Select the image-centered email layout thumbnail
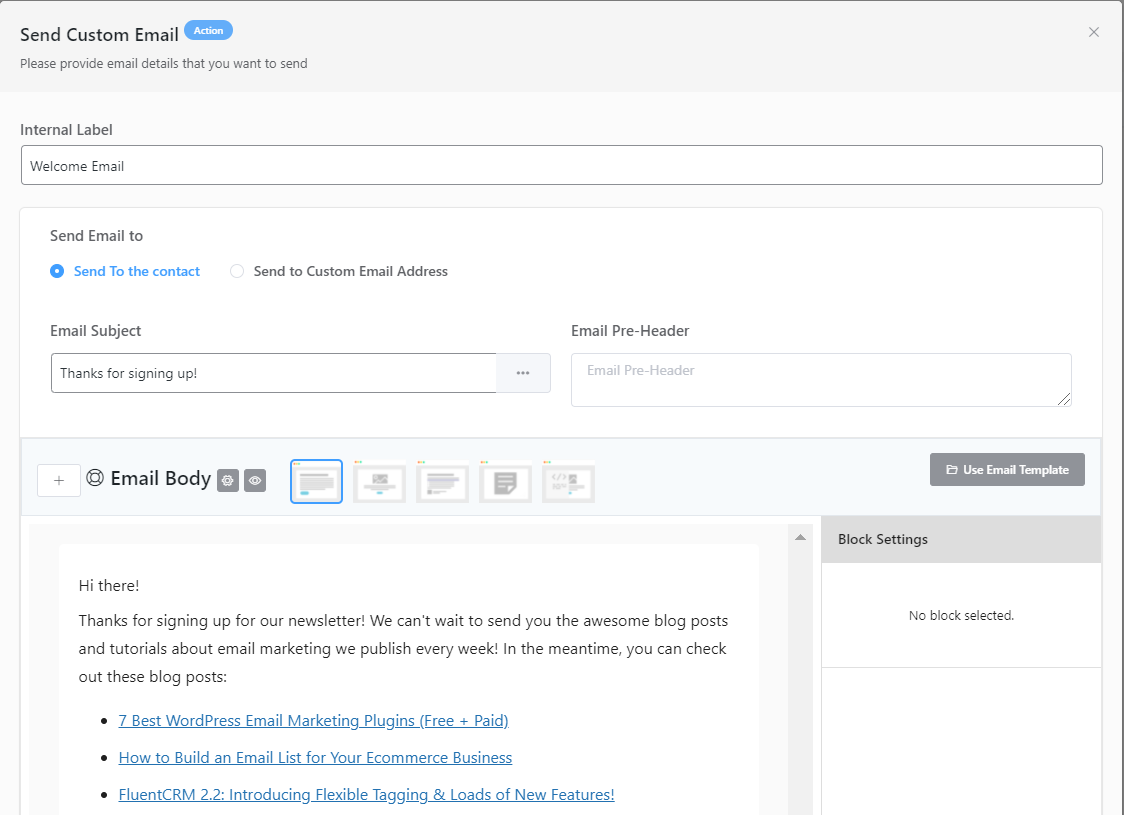 tap(379, 481)
